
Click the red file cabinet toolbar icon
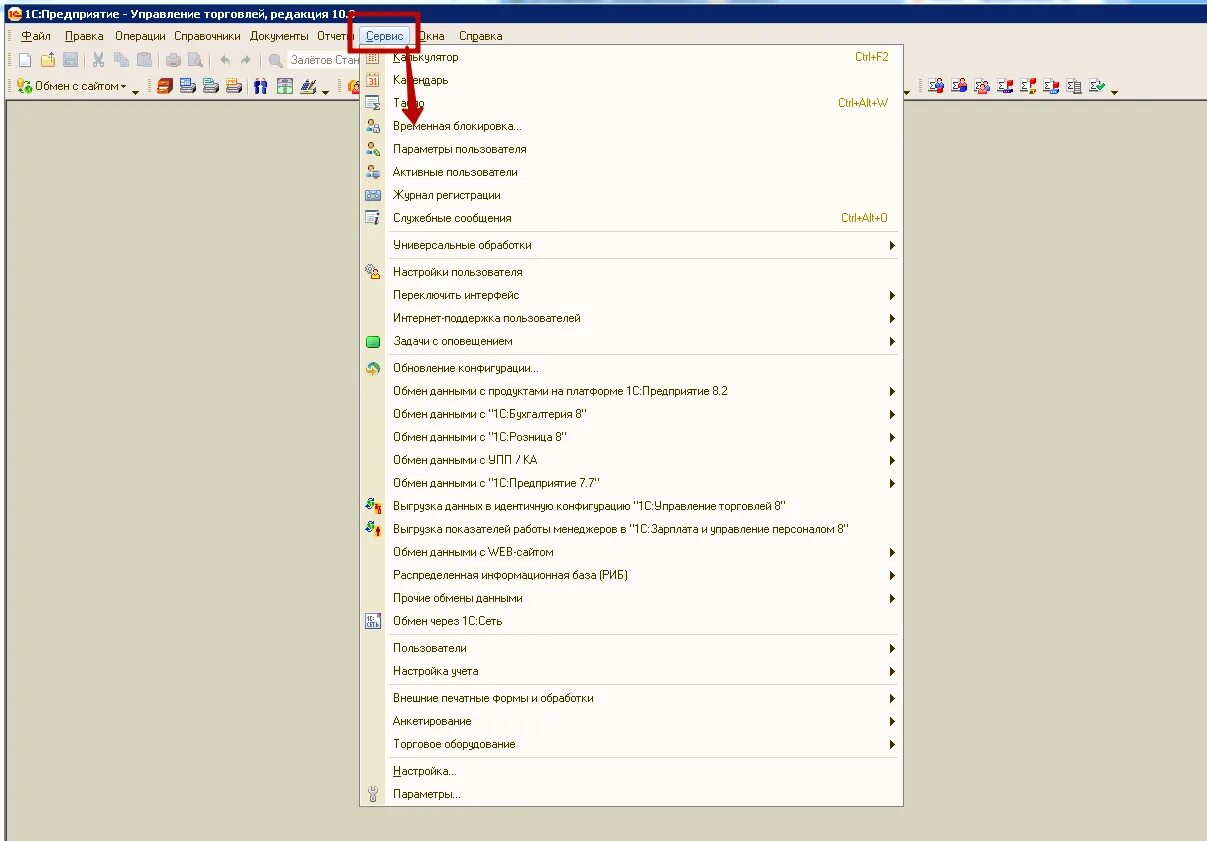click(165, 86)
